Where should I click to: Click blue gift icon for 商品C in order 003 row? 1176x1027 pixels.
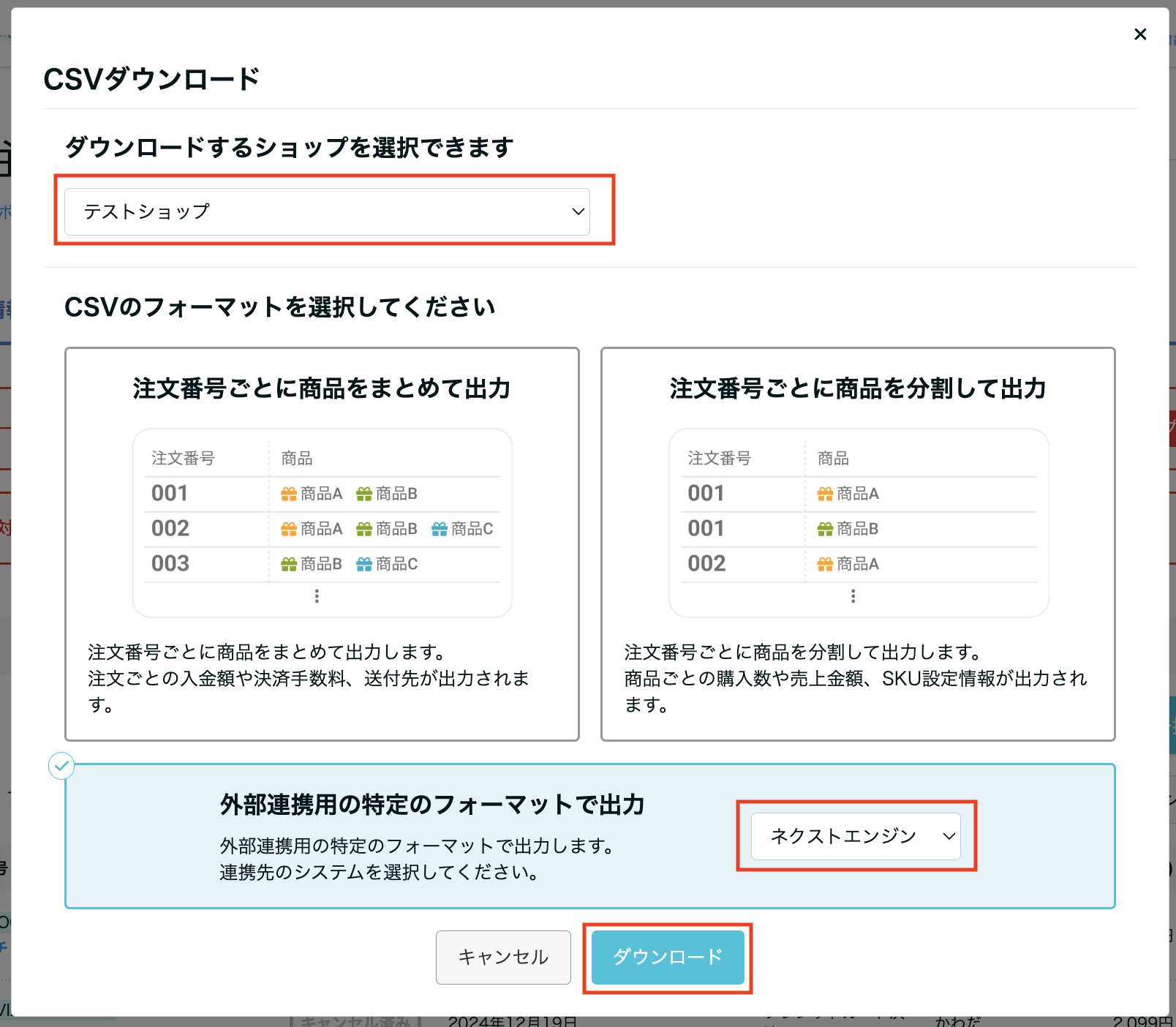pyautogui.click(x=364, y=565)
